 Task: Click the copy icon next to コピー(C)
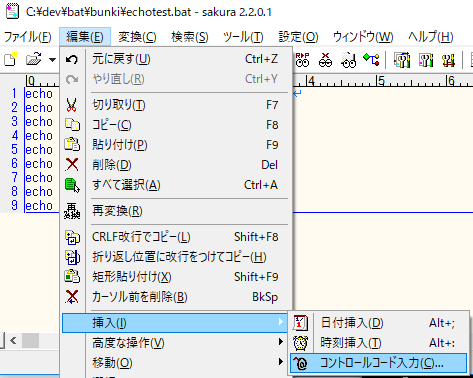(x=72, y=124)
